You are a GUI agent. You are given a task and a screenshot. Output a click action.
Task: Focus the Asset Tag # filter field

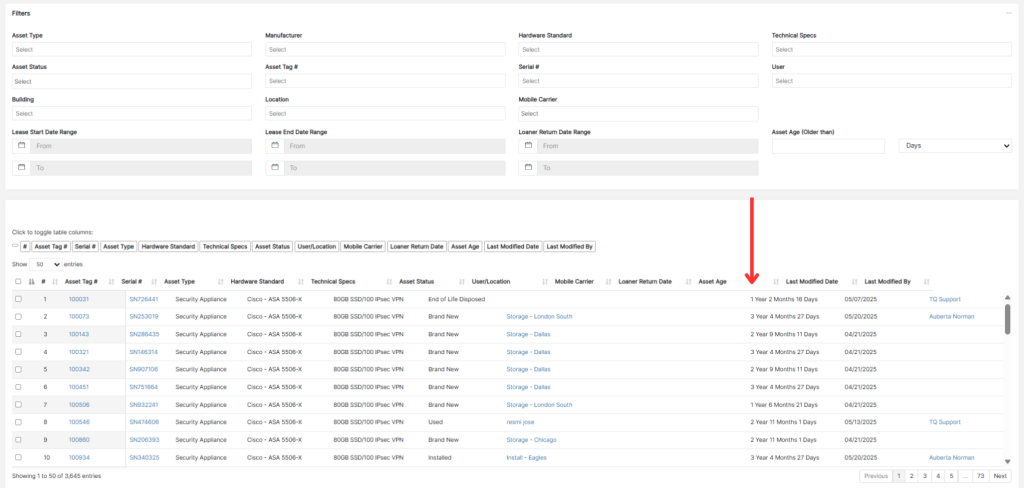[385, 81]
